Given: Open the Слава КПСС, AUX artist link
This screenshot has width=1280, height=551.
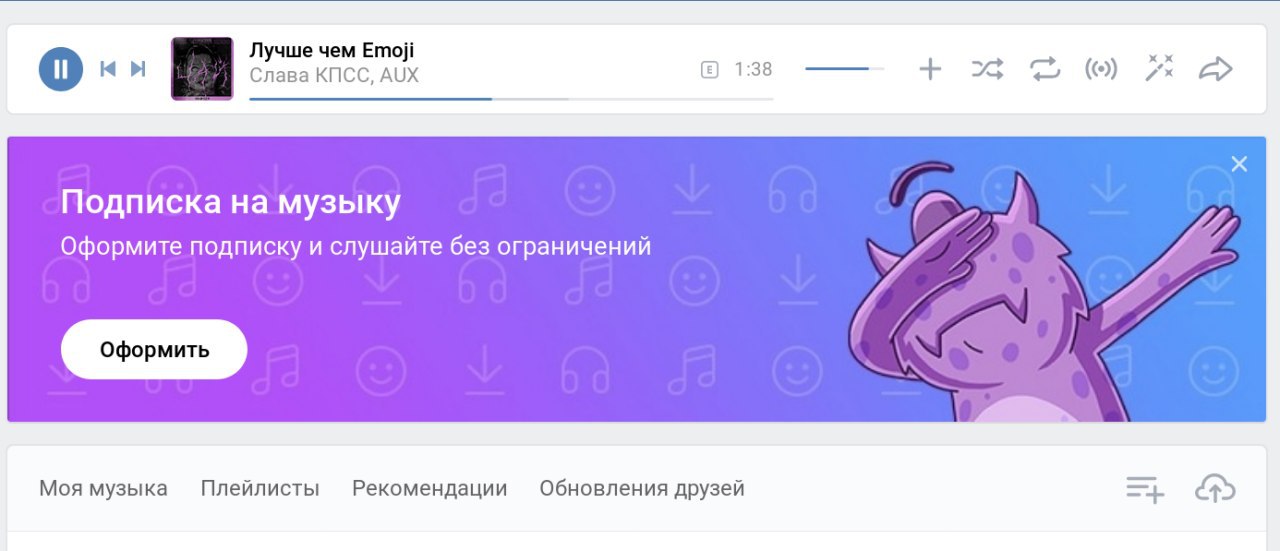Looking at the screenshot, I should tap(334, 76).
